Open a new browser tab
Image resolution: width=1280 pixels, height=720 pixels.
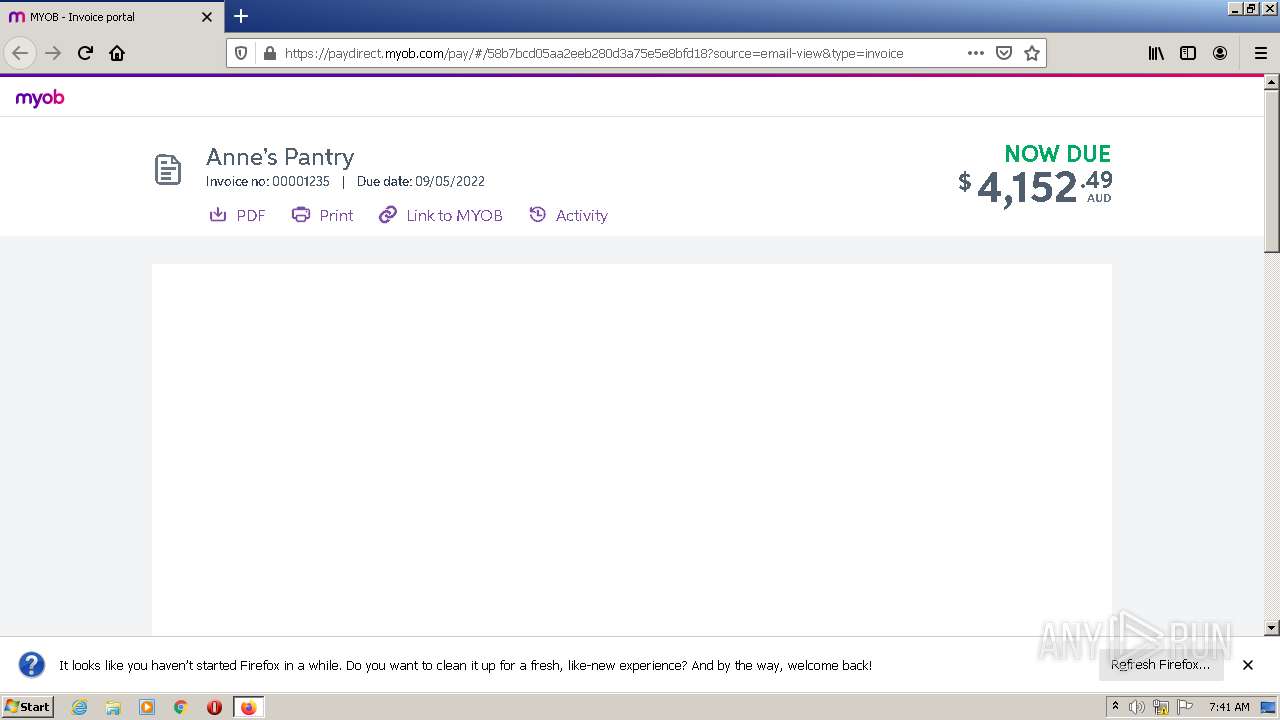coord(241,16)
